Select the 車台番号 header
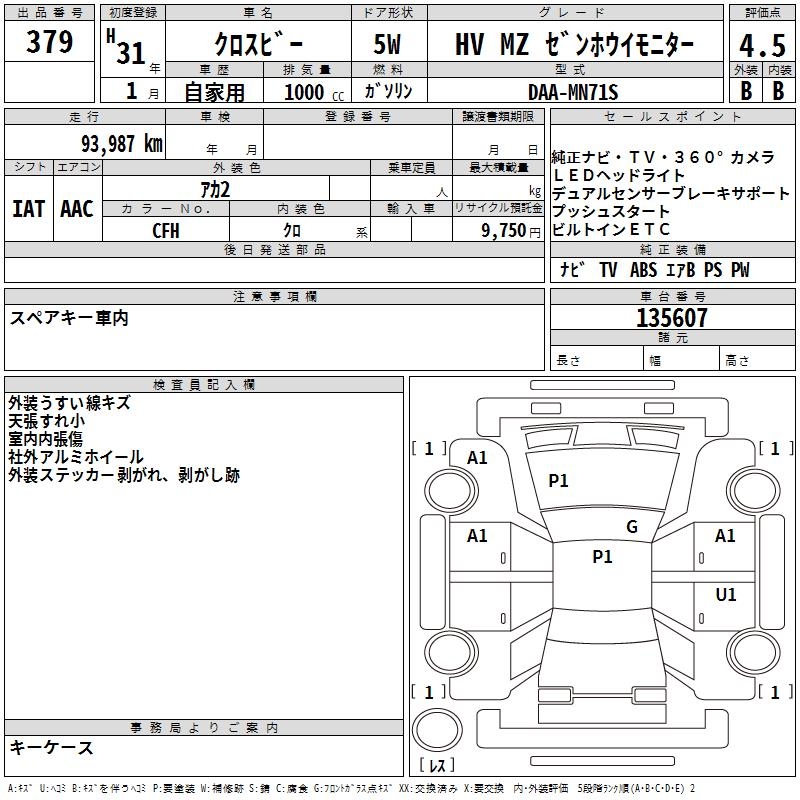Image resolution: width=800 pixels, height=800 pixels. tap(672, 296)
